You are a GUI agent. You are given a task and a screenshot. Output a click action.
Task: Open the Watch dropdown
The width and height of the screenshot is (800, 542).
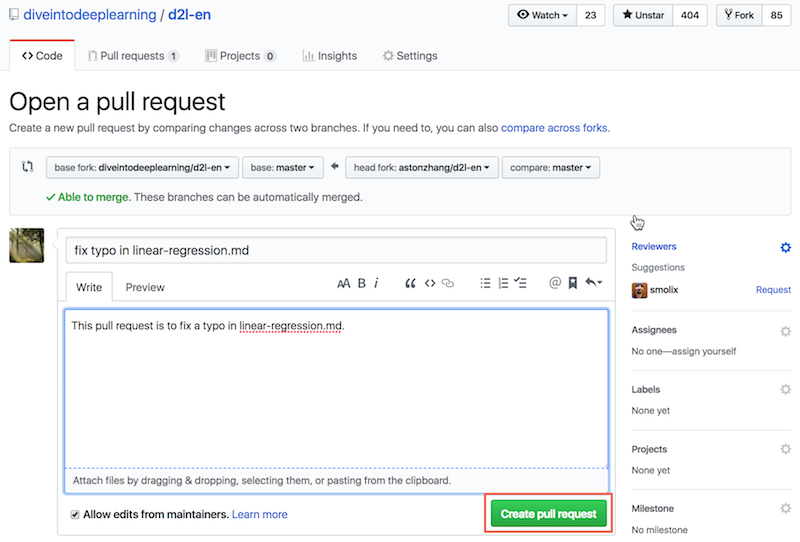[x=542, y=15]
